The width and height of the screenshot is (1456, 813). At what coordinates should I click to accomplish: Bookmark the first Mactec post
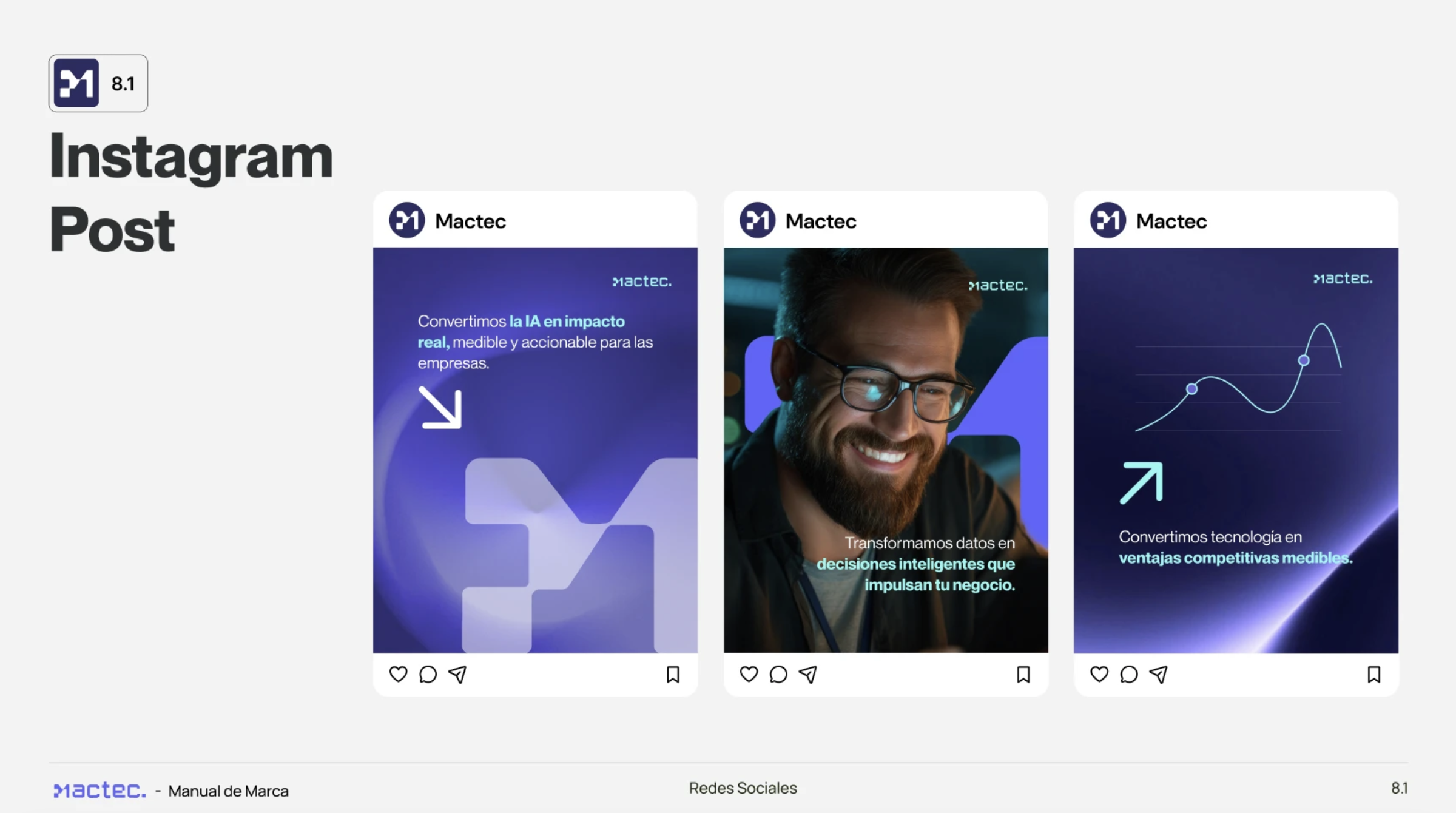point(673,674)
